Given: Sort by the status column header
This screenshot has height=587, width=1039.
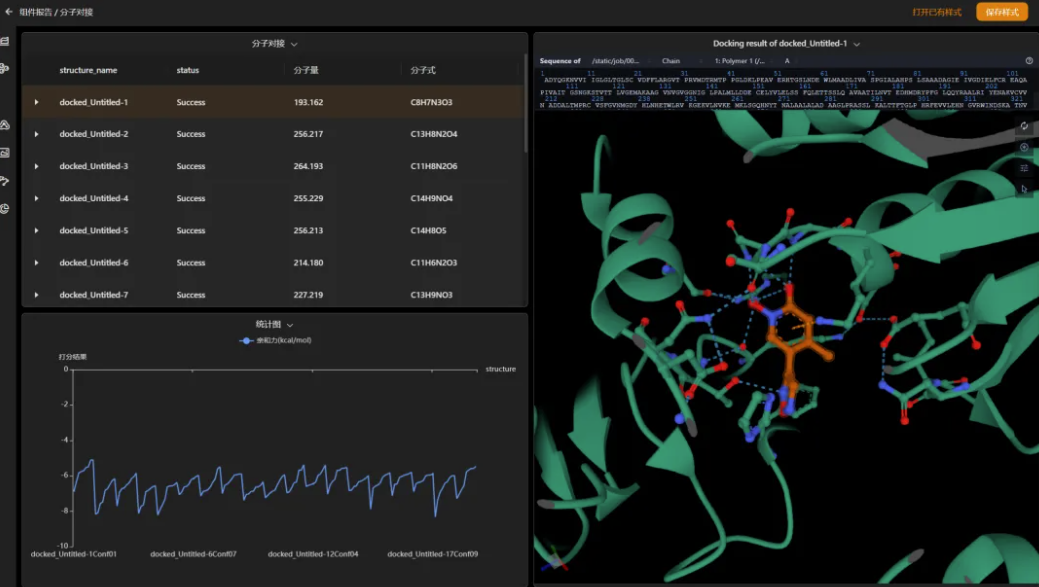Looking at the screenshot, I should click(188, 70).
